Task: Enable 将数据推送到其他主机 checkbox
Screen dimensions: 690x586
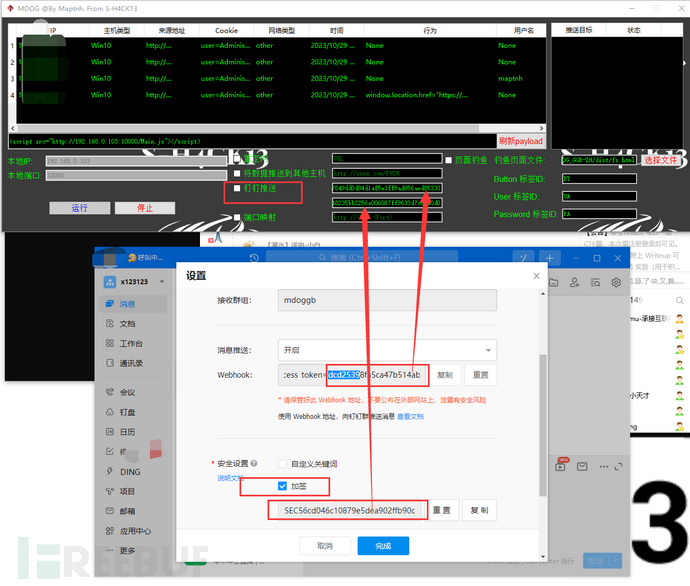Action: 237,173
